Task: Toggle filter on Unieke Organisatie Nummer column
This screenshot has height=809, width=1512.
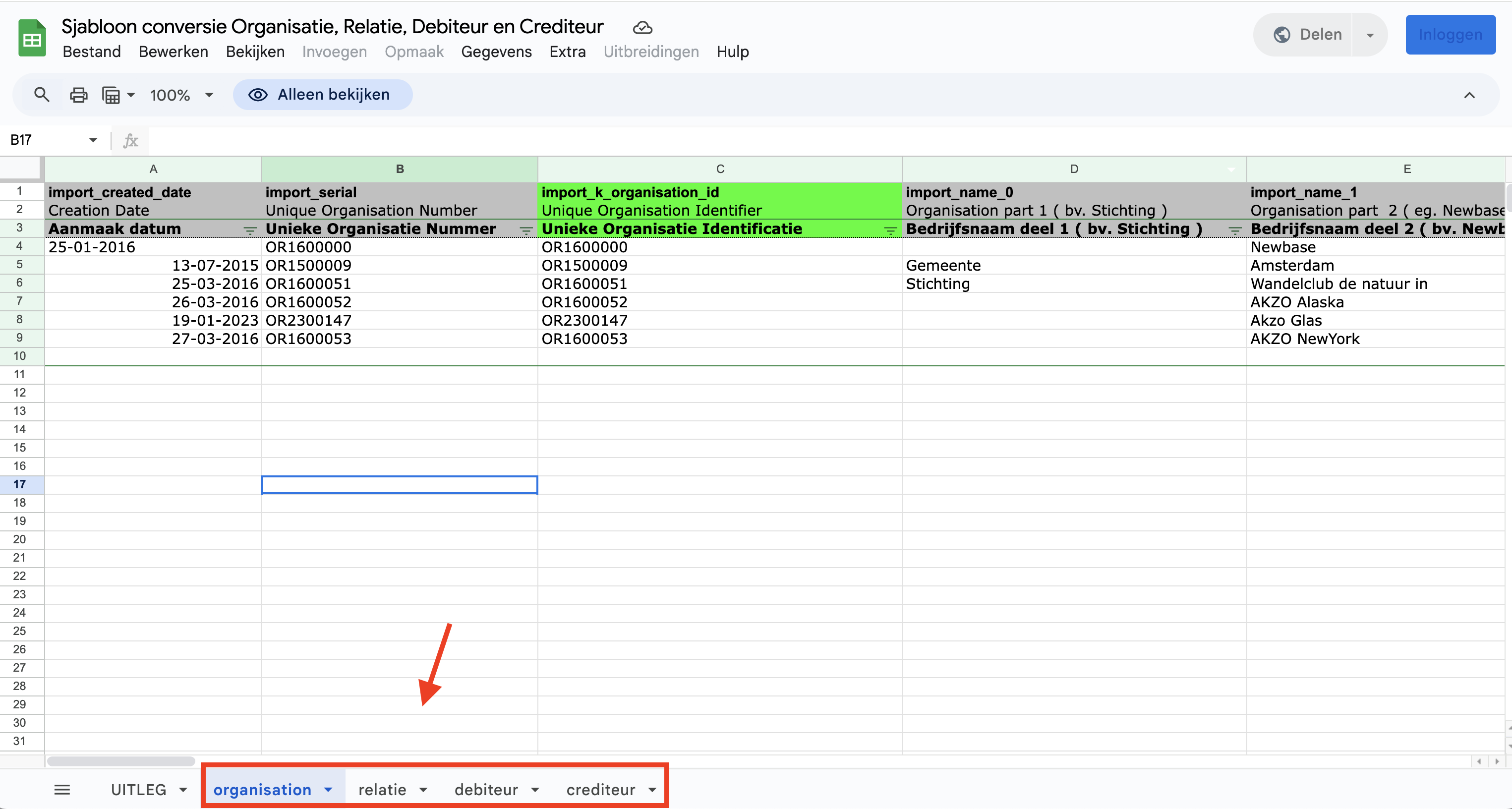Action: pos(526,230)
